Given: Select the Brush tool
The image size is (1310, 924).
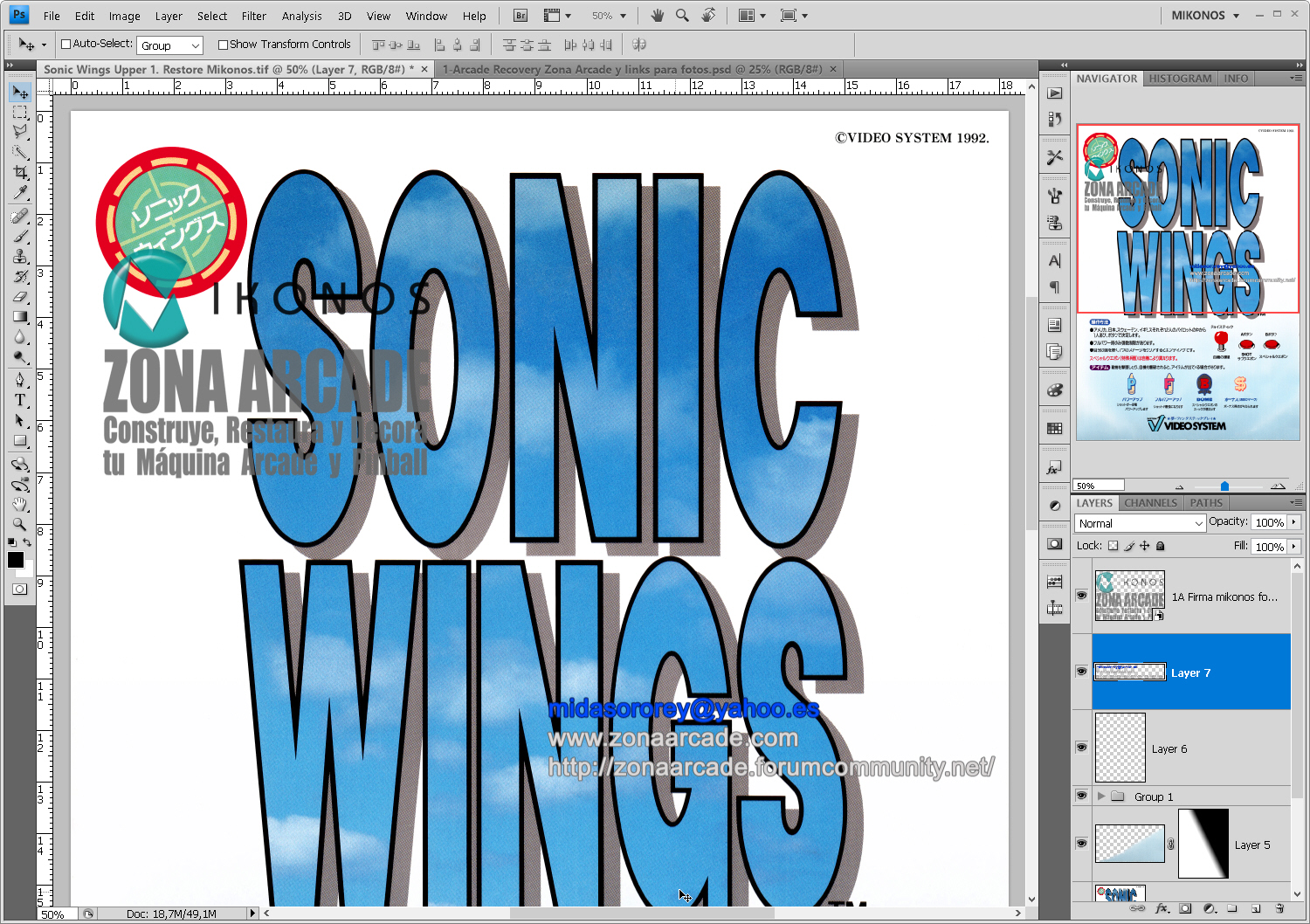Looking at the screenshot, I should click(x=21, y=235).
